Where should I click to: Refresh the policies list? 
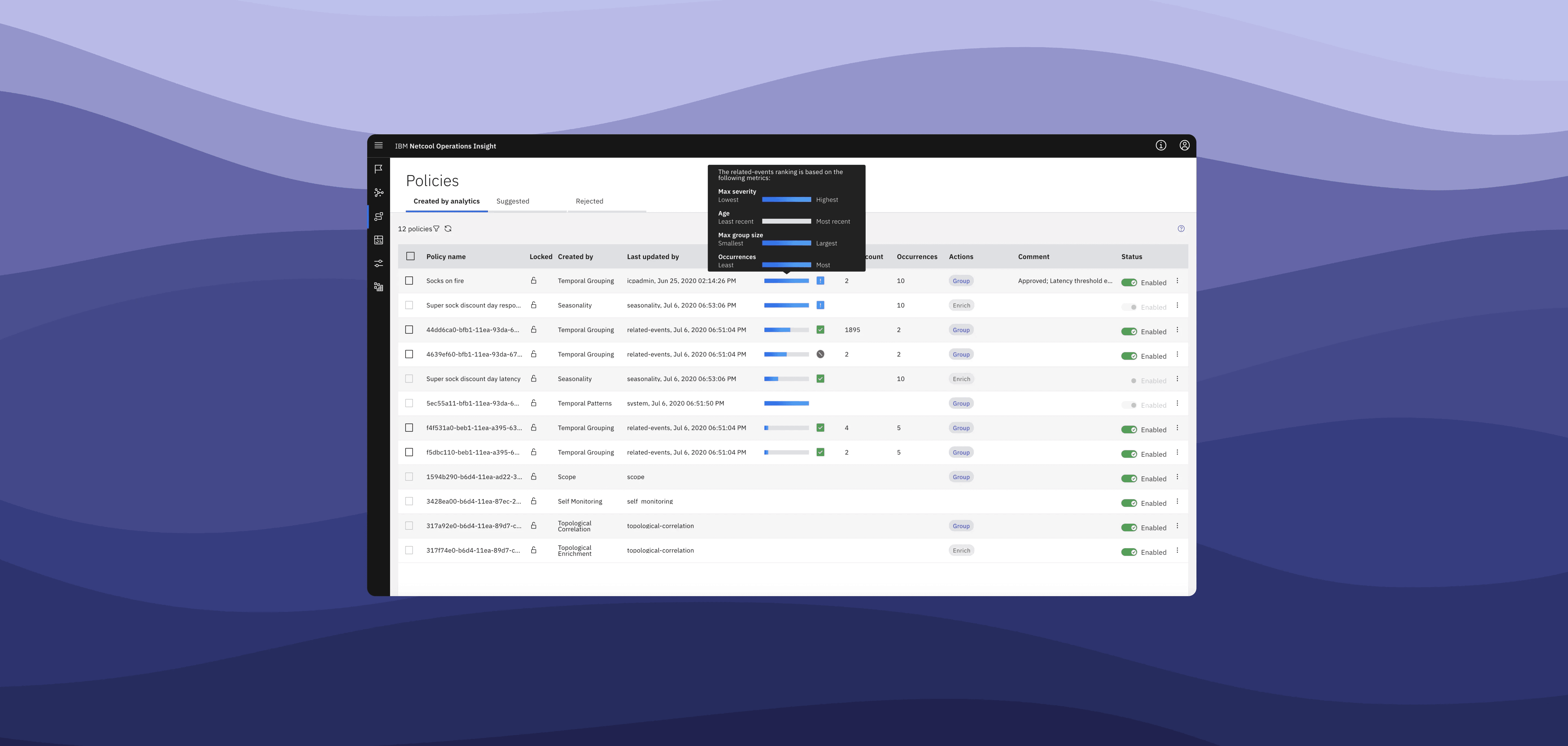tap(448, 229)
